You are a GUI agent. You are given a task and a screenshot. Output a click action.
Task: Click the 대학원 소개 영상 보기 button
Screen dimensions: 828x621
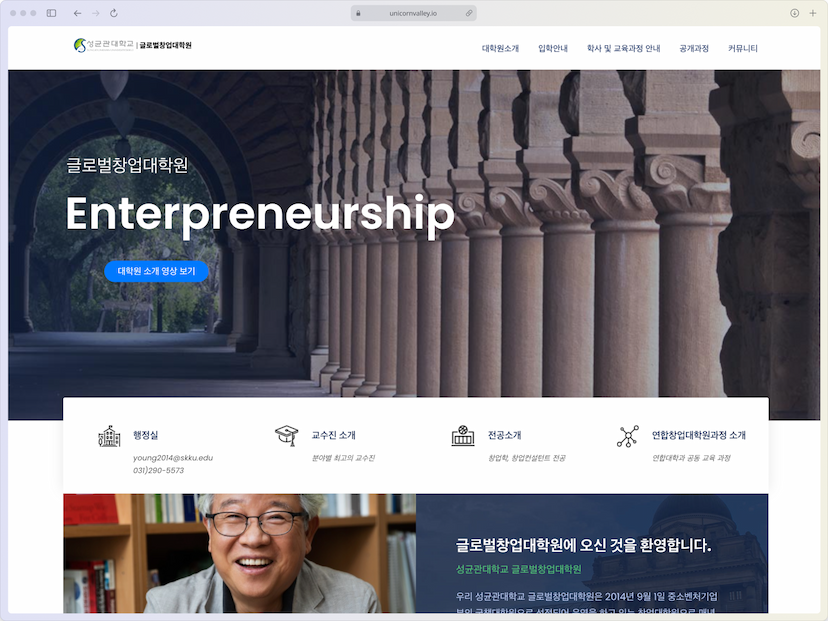coord(156,271)
